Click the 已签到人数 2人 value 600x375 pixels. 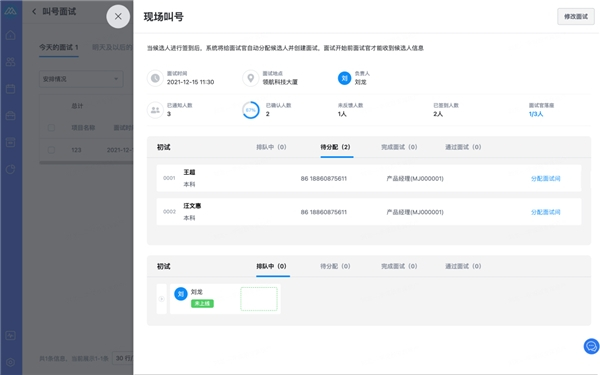coord(438,114)
